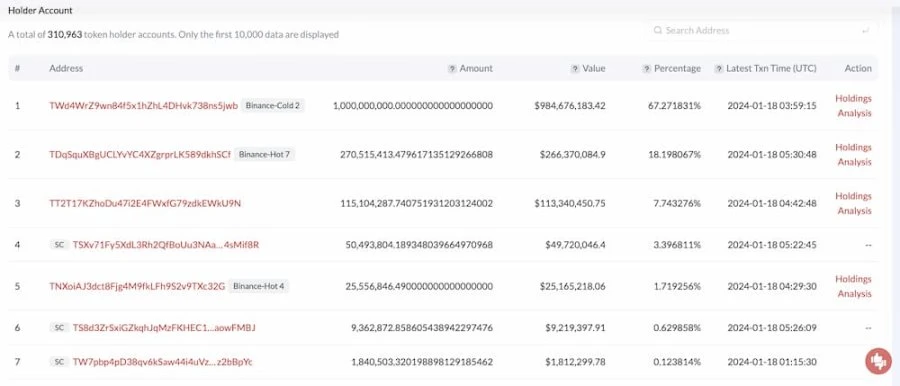Image resolution: width=900 pixels, height=386 pixels.
Task: Click the Latest Txn Time help icon
Action: point(718,68)
